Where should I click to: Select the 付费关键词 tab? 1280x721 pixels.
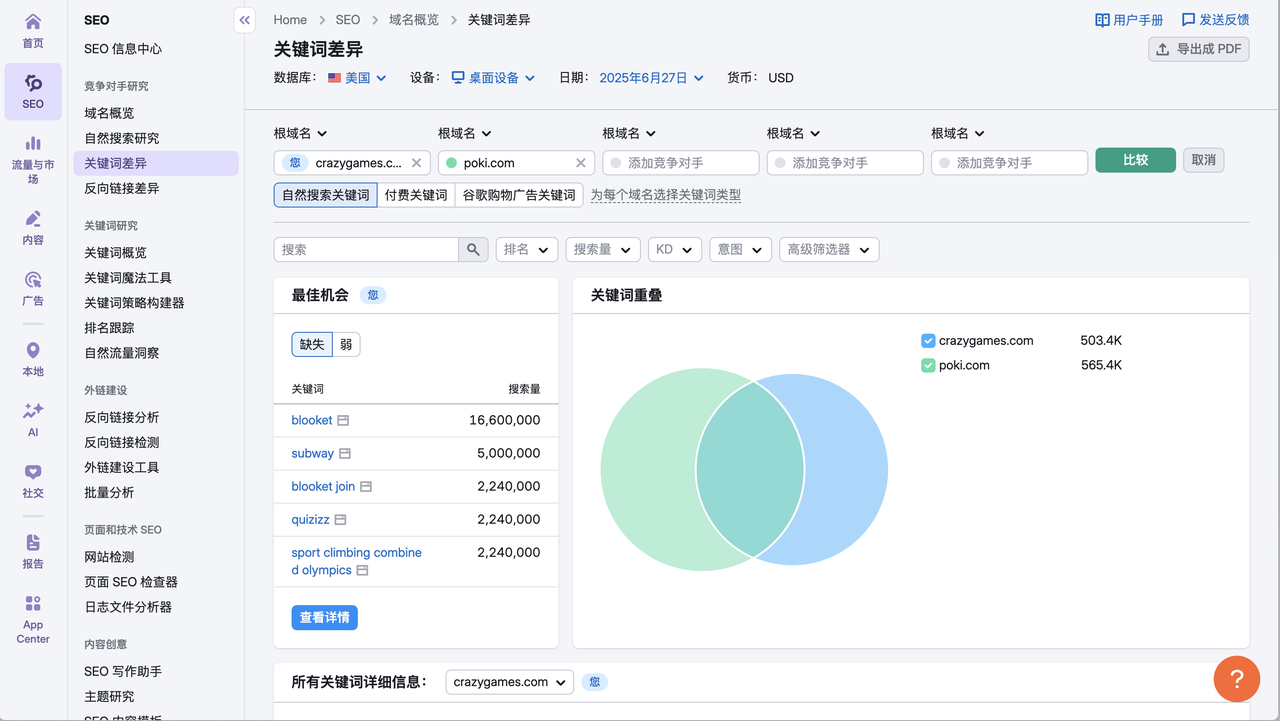(x=416, y=195)
